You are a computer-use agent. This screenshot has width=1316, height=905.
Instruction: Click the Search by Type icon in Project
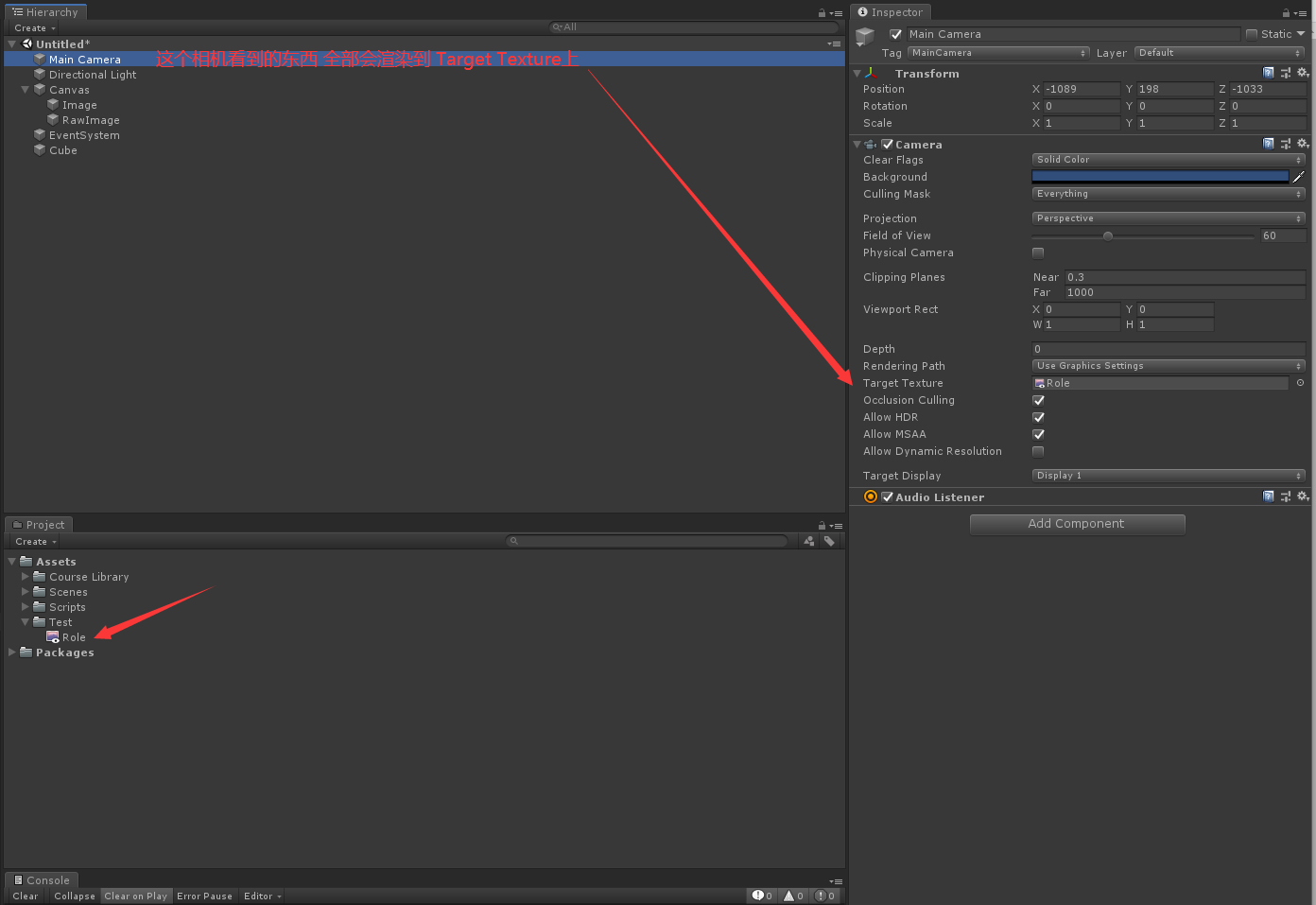(809, 541)
